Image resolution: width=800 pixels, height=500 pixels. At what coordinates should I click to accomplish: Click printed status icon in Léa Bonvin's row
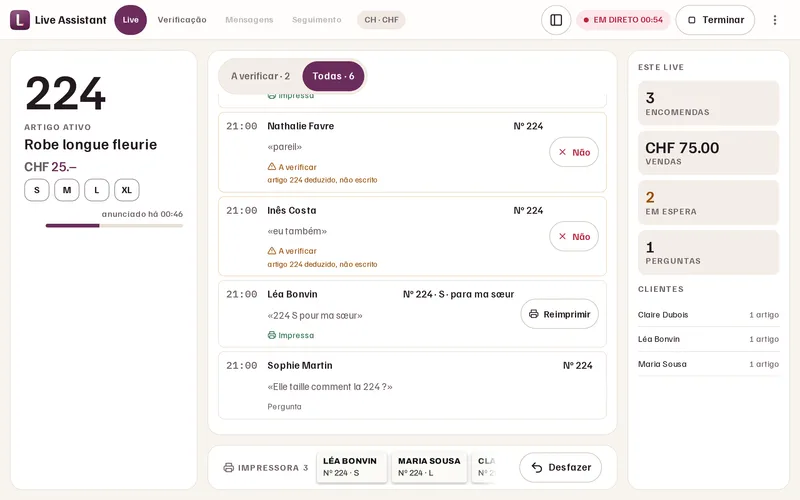[x=272, y=335]
